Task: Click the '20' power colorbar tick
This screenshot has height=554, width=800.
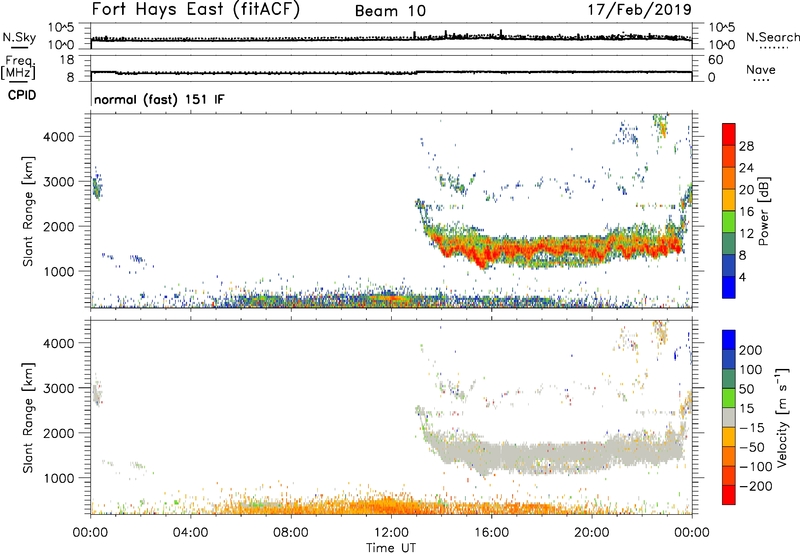Action: [x=746, y=190]
